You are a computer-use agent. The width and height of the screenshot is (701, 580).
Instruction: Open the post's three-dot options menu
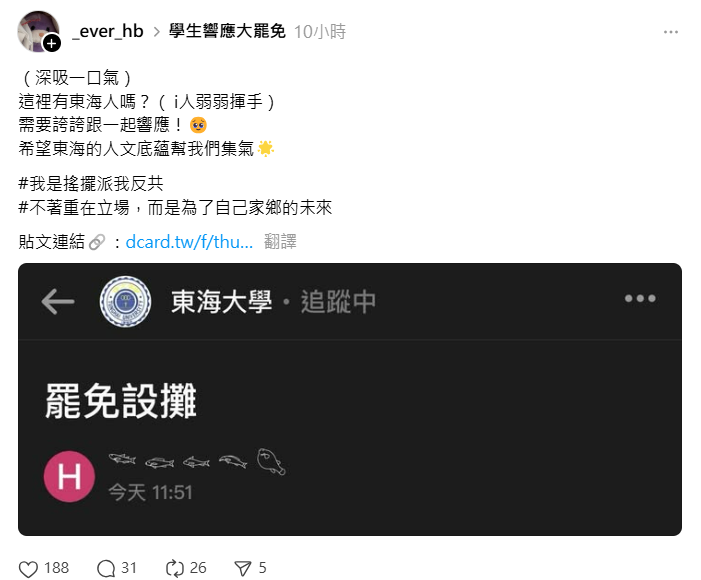click(671, 32)
